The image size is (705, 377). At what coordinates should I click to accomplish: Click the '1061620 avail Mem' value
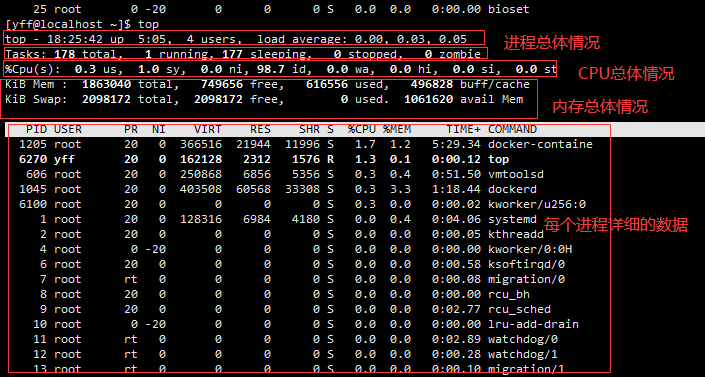[x=464, y=99]
